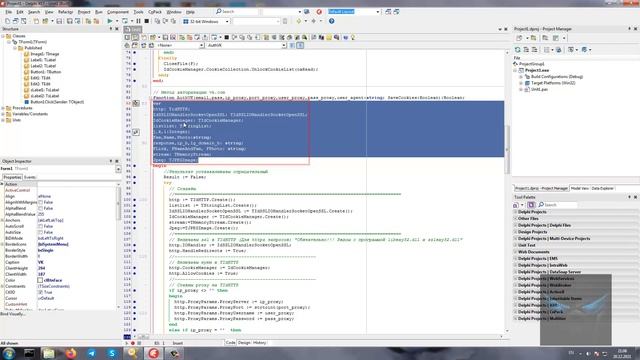This screenshot has height=360, width=640.
Task: Click the file explorer icon on taskbar
Action: [49, 353]
